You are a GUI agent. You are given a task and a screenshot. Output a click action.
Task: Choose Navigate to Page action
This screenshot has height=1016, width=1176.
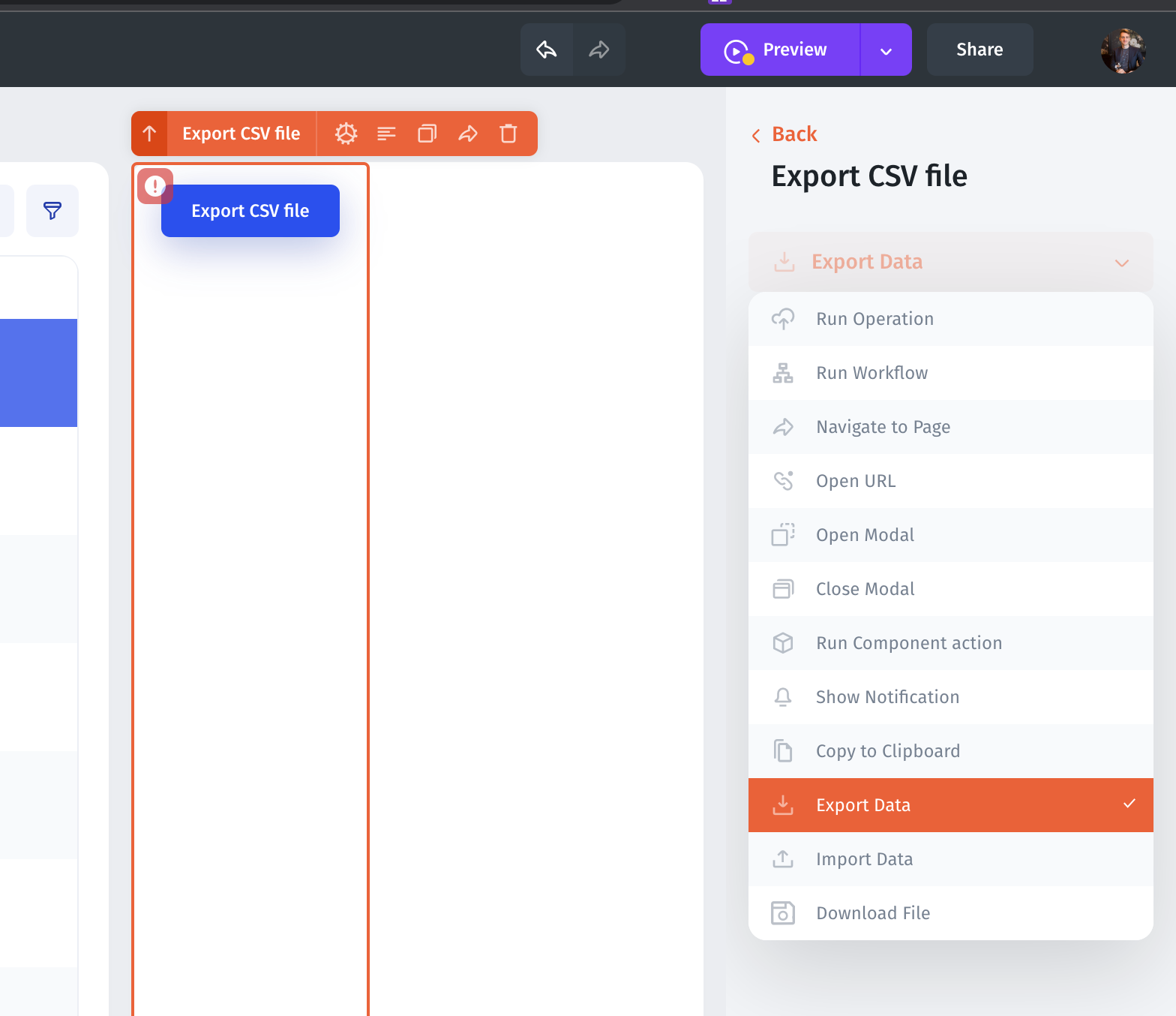pos(951,427)
